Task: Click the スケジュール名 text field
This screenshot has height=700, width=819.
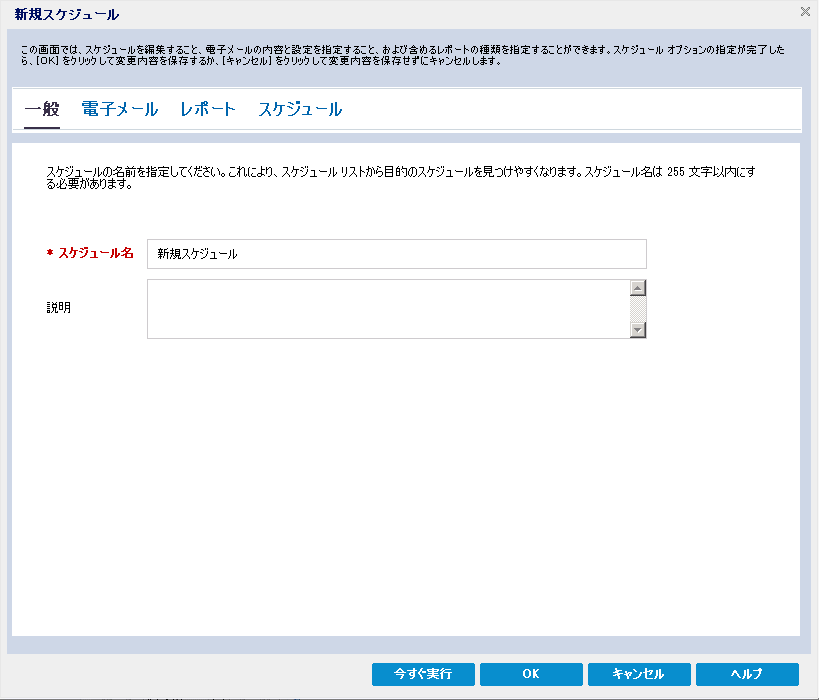Action: pos(396,254)
